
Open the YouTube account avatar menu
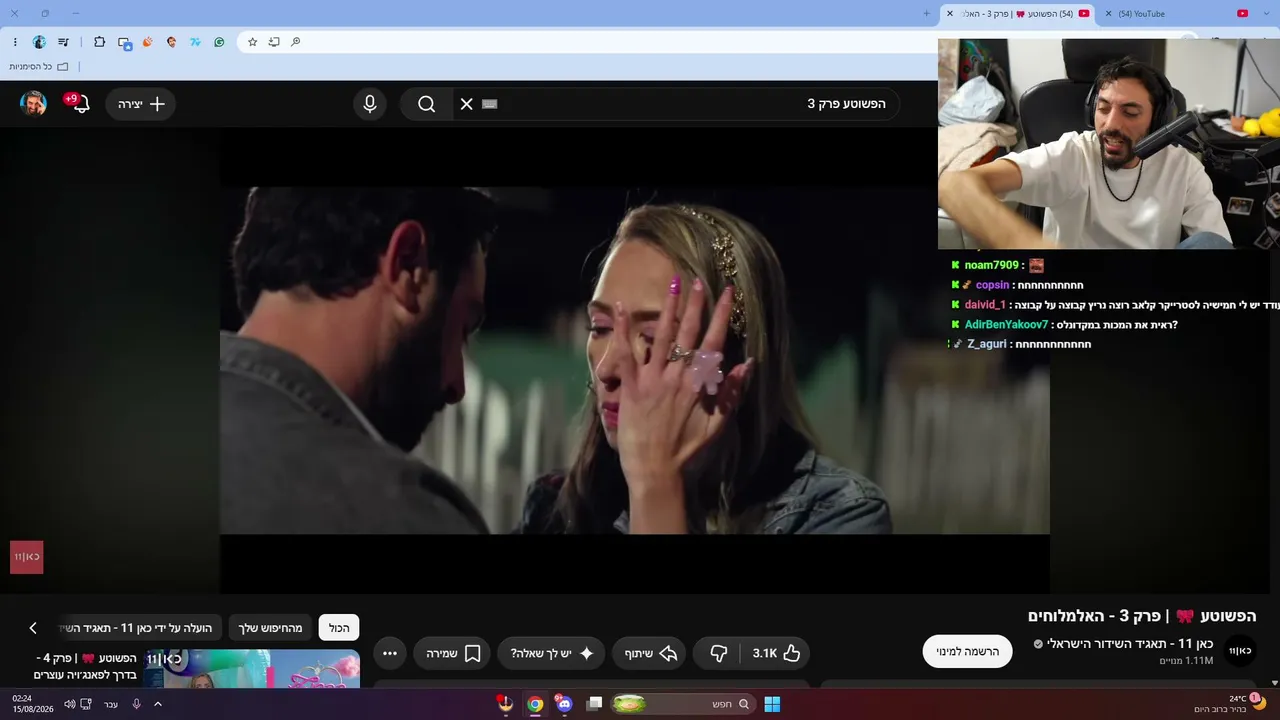point(33,104)
